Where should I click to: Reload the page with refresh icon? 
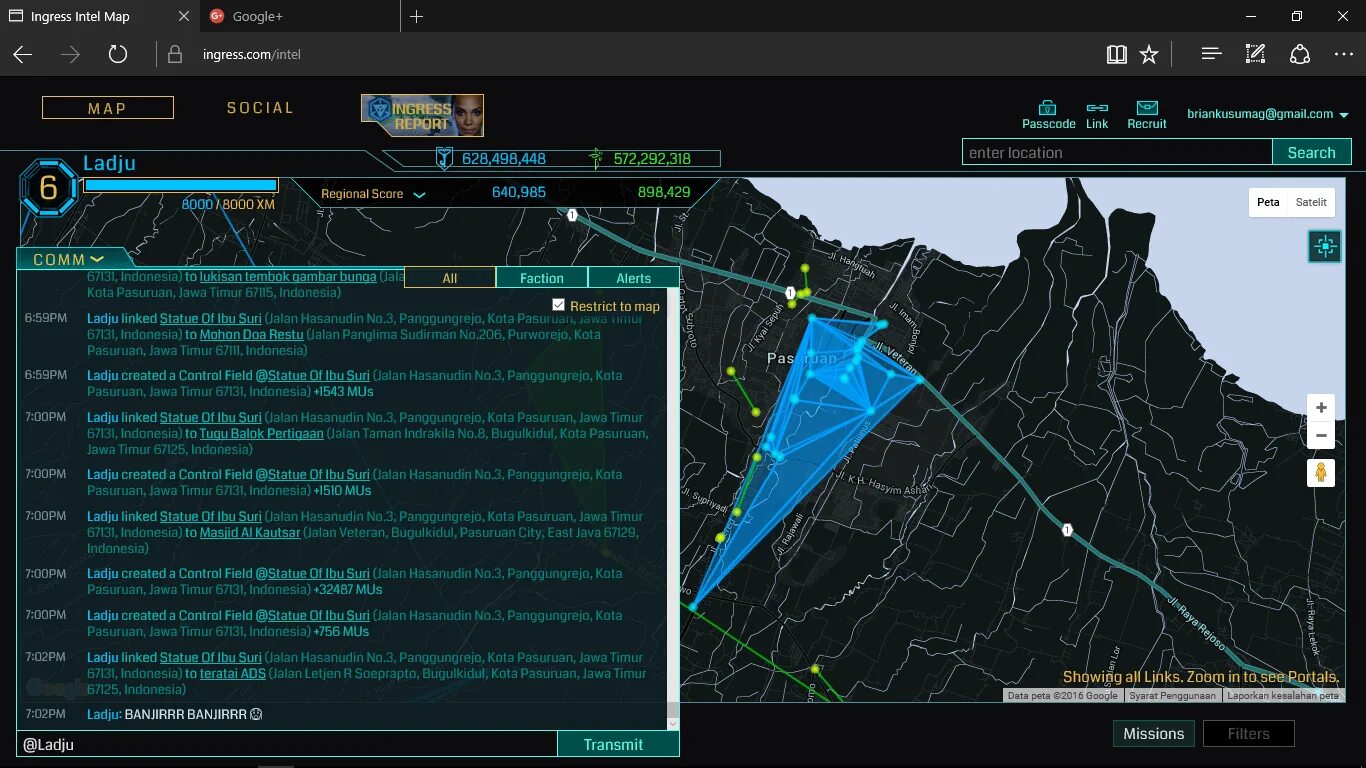click(118, 54)
